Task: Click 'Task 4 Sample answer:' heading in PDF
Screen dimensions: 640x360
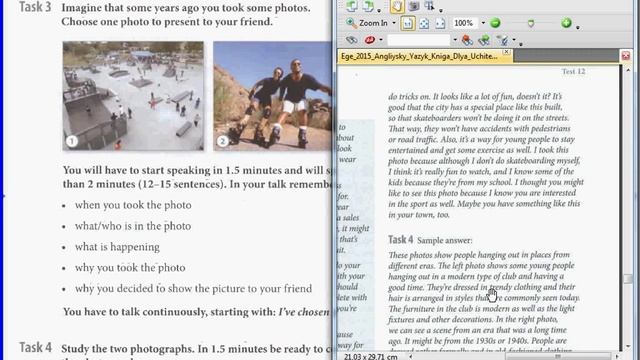Action: tap(430, 240)
